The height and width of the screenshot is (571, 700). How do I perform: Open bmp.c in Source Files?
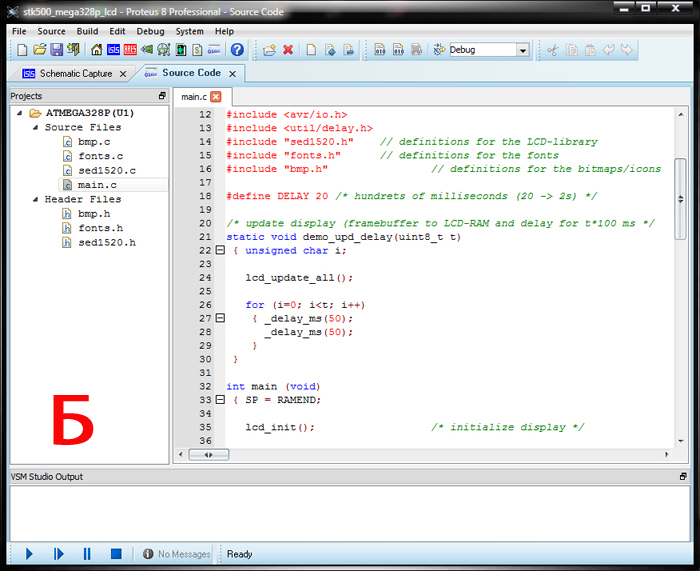(94, 142)
